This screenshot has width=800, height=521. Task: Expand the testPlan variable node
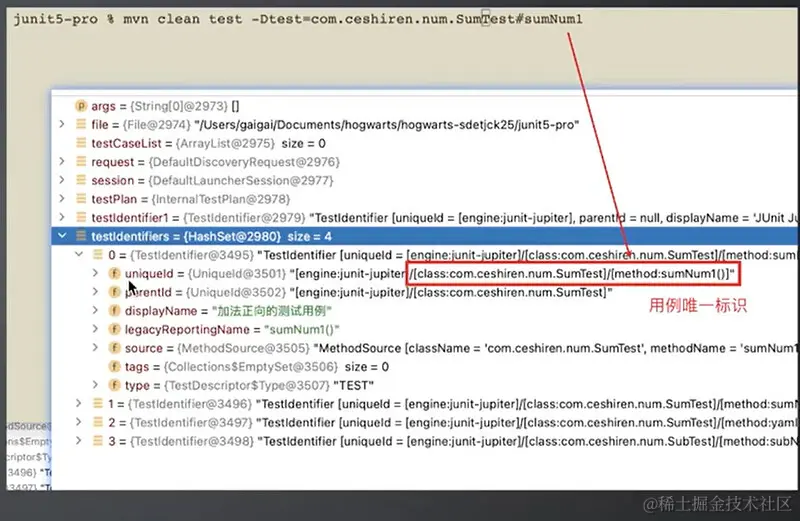(62, 199)
